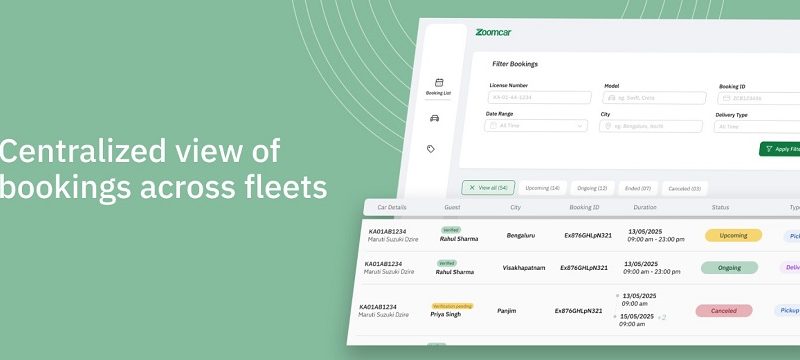Click the tag icon in sidebar
Screen dimensions: 800x360
tap(431, 149)
